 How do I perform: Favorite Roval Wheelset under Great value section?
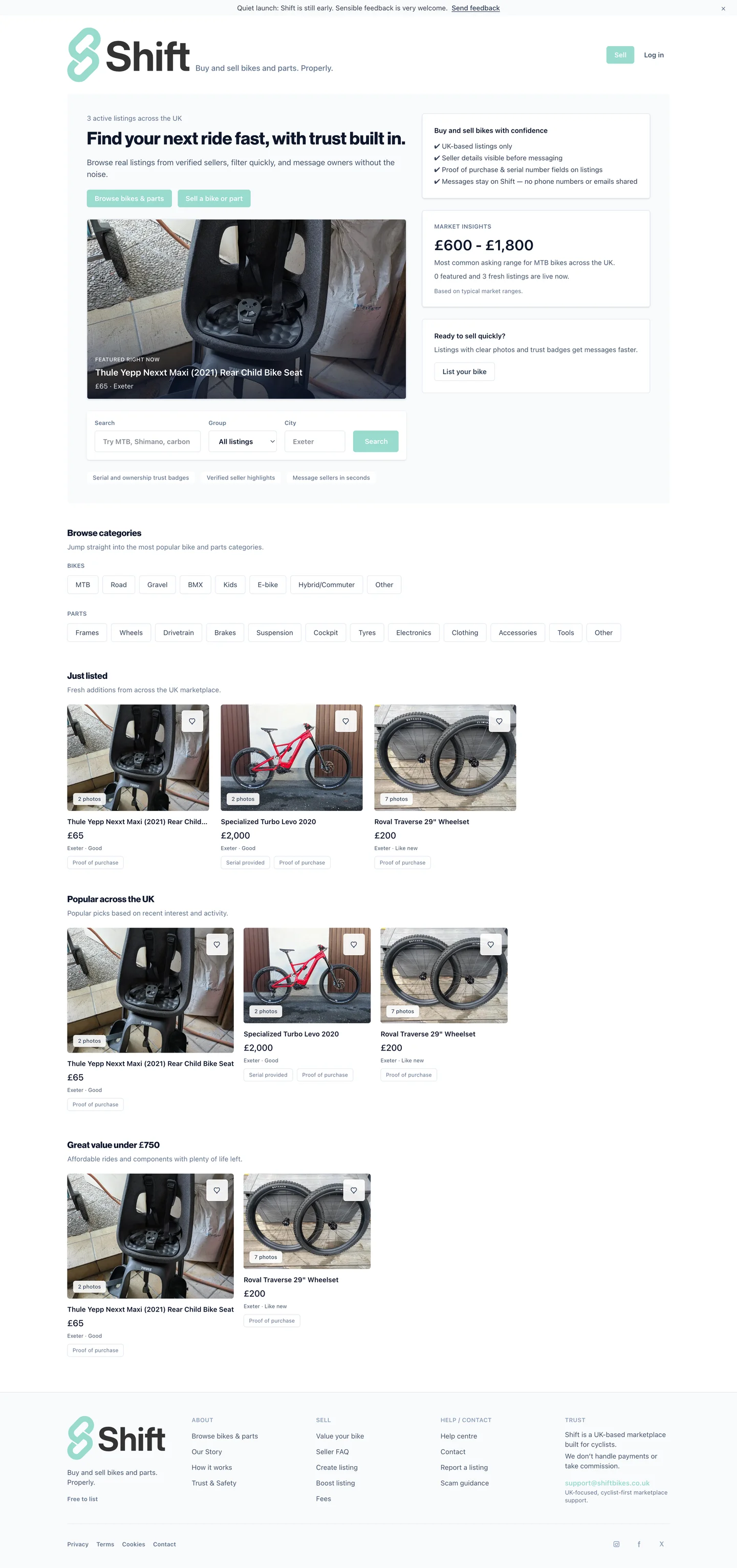click(354, 1191)
